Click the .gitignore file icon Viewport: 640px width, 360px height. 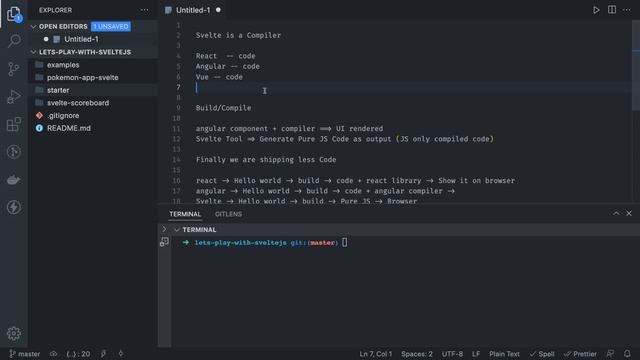click(39, 116)
